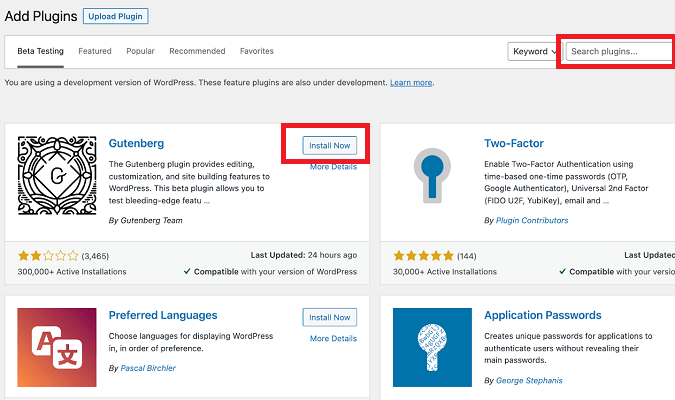Click the Two-Factor keyhole icon
Viewport: 675px width, 400px height.
(x=432, y=175)
